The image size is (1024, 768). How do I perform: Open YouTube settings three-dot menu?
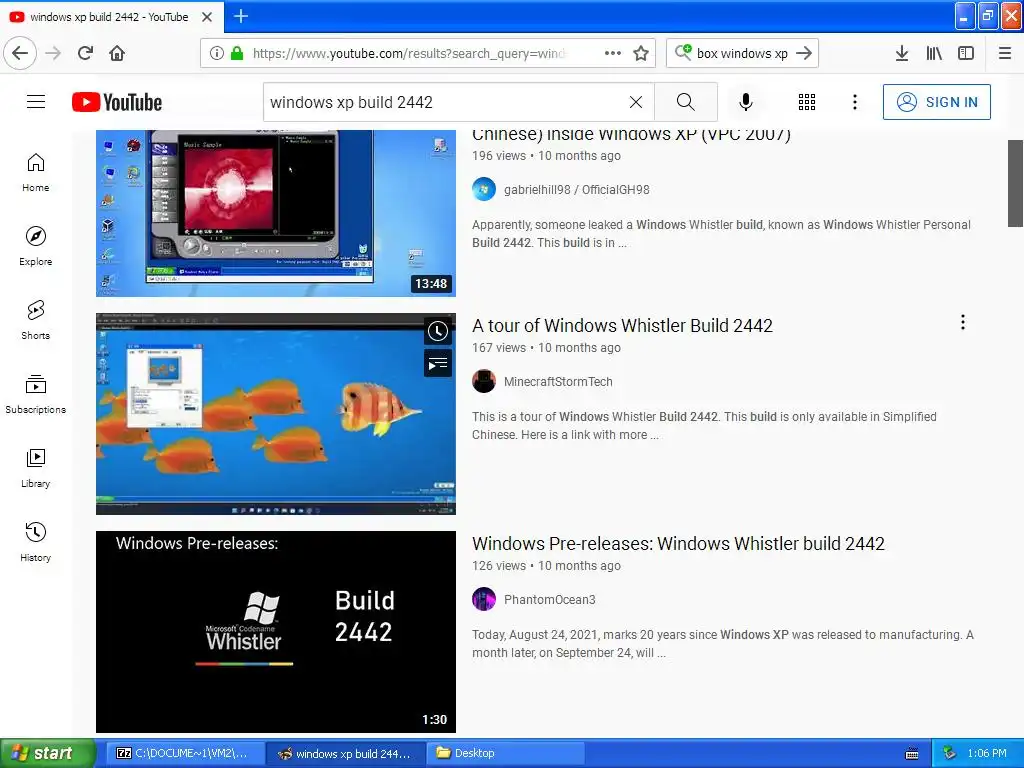[854, 102]
